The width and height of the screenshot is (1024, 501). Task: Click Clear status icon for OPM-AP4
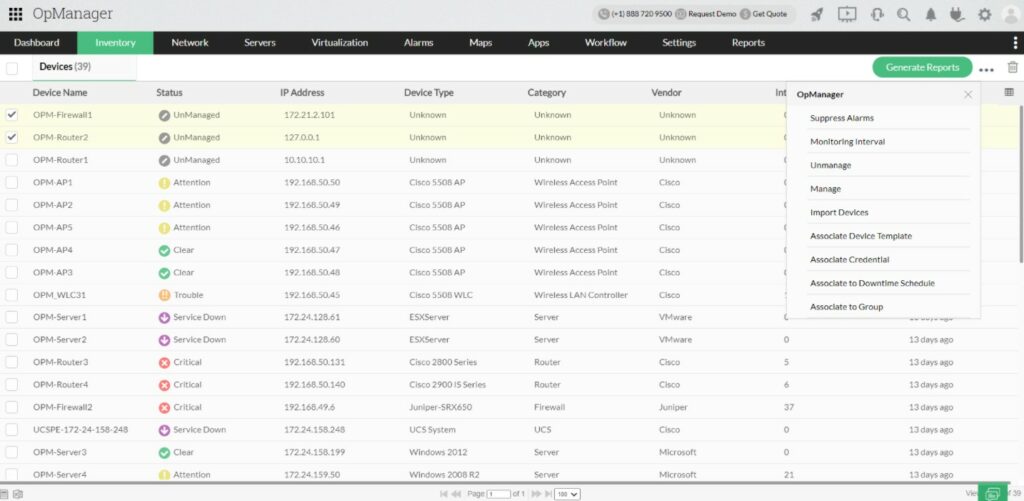[x=165, y=250]
